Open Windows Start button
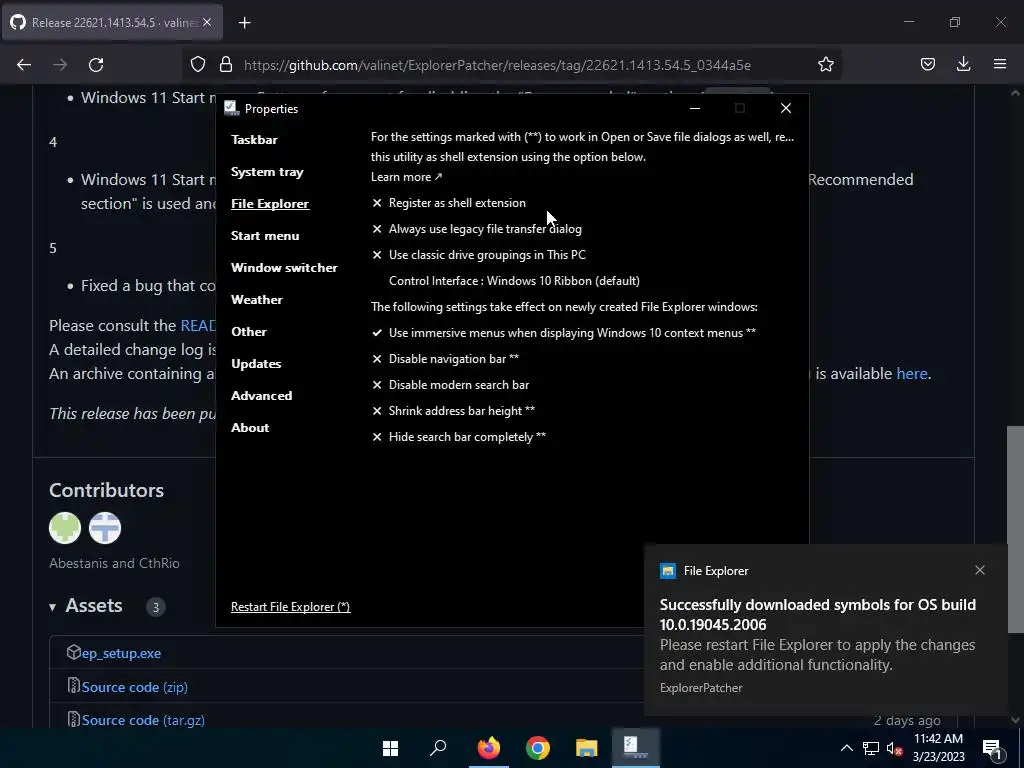The width and height of the screenshot is (1024, 768). [391, 748]
